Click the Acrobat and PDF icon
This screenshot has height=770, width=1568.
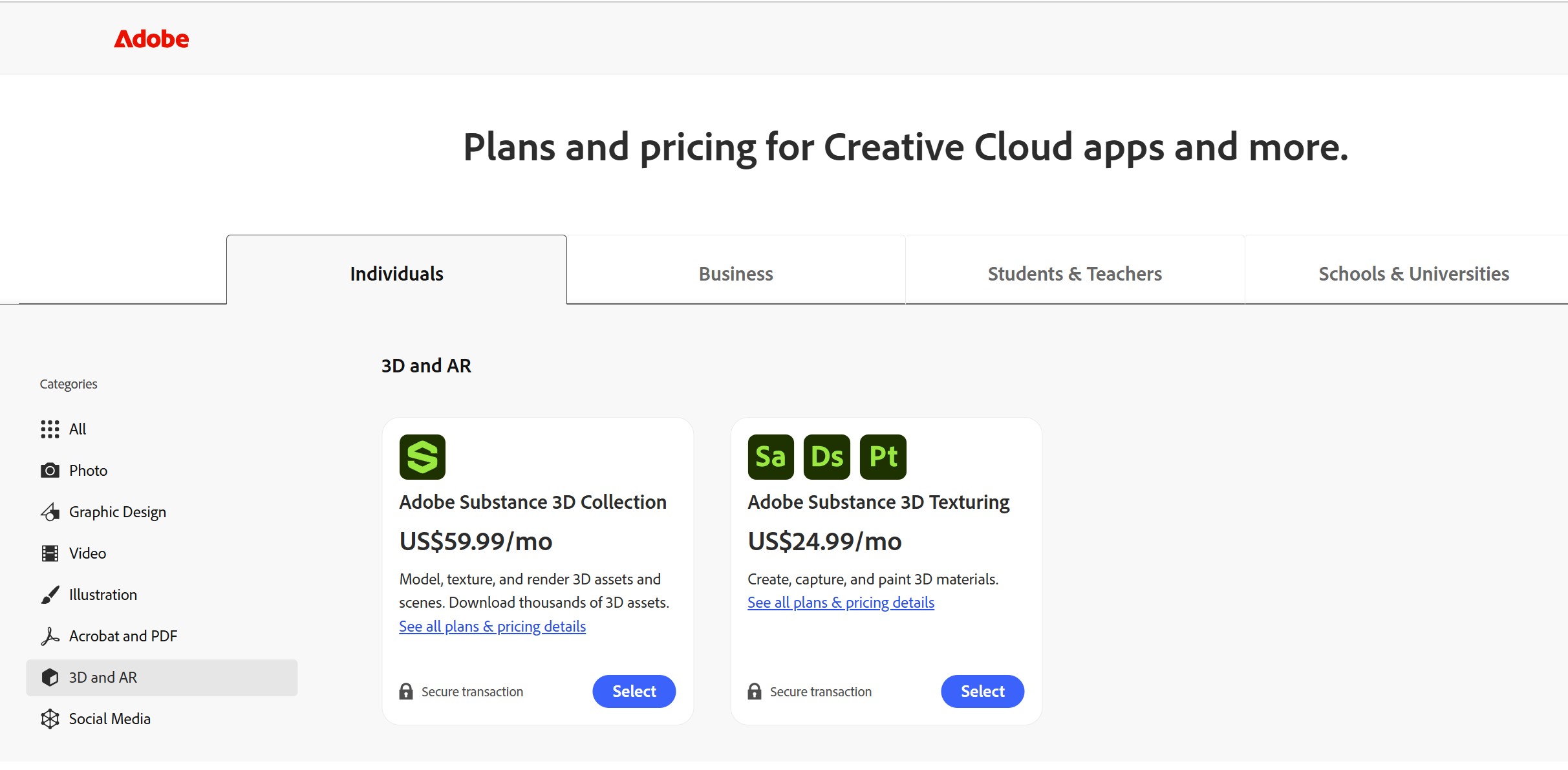(50, 636)
